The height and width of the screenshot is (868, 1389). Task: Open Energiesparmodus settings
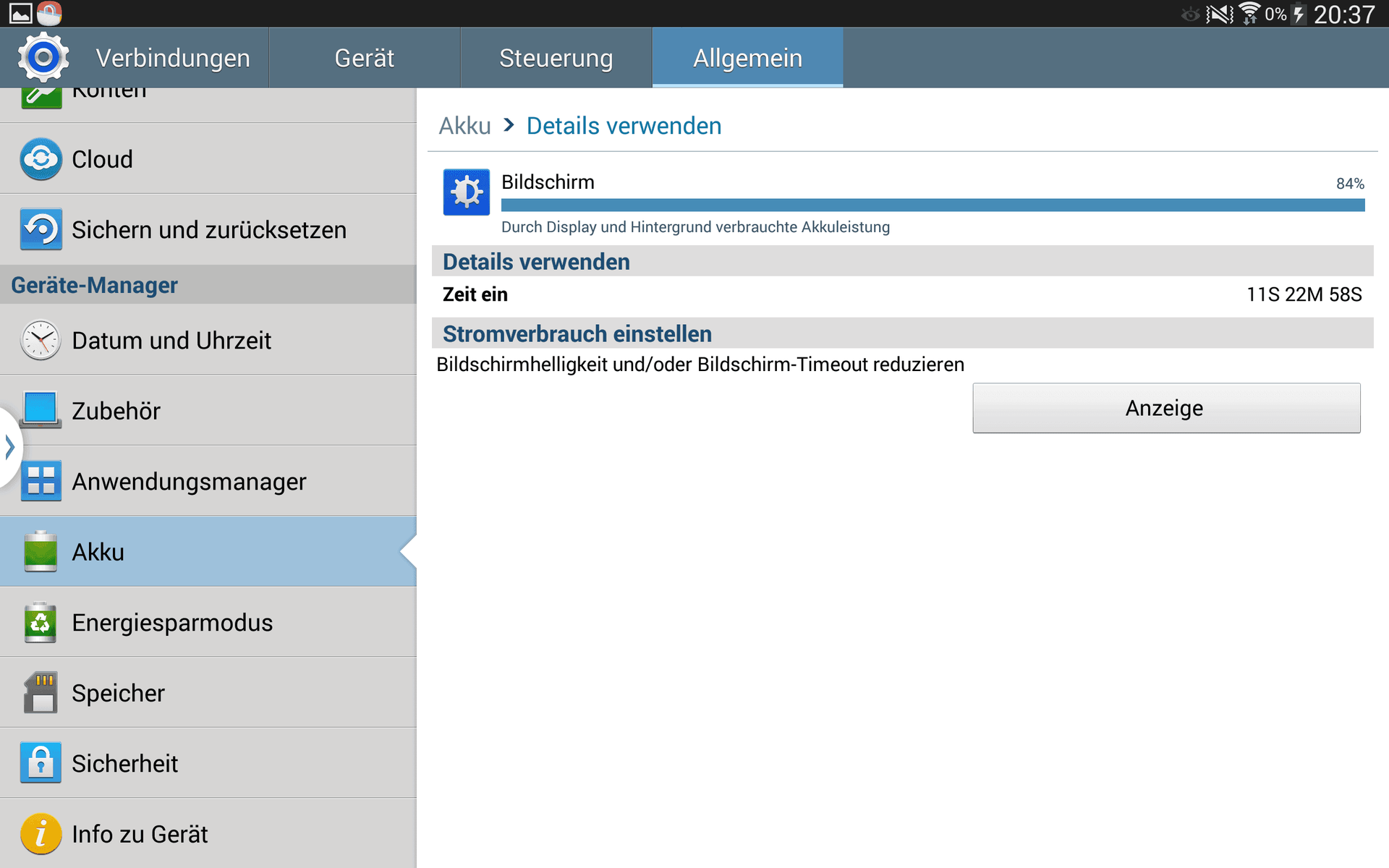click(208, 622)
